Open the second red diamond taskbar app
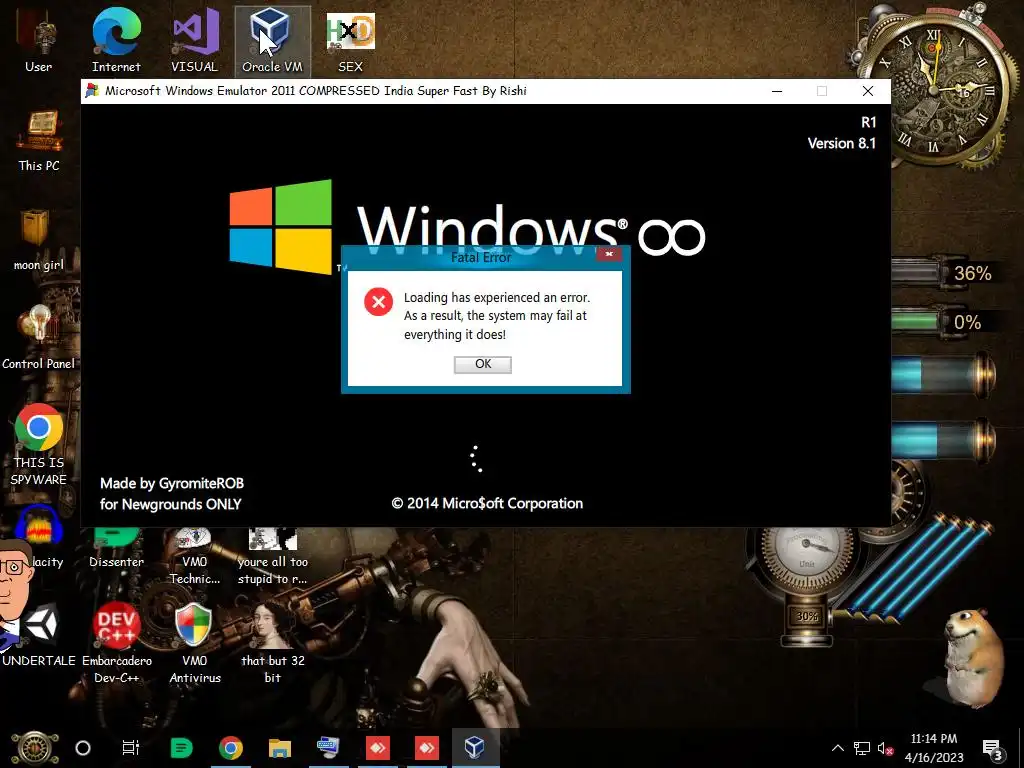Image resolution: width=1024 pixels, height=768 pixels. coord(426,748)
